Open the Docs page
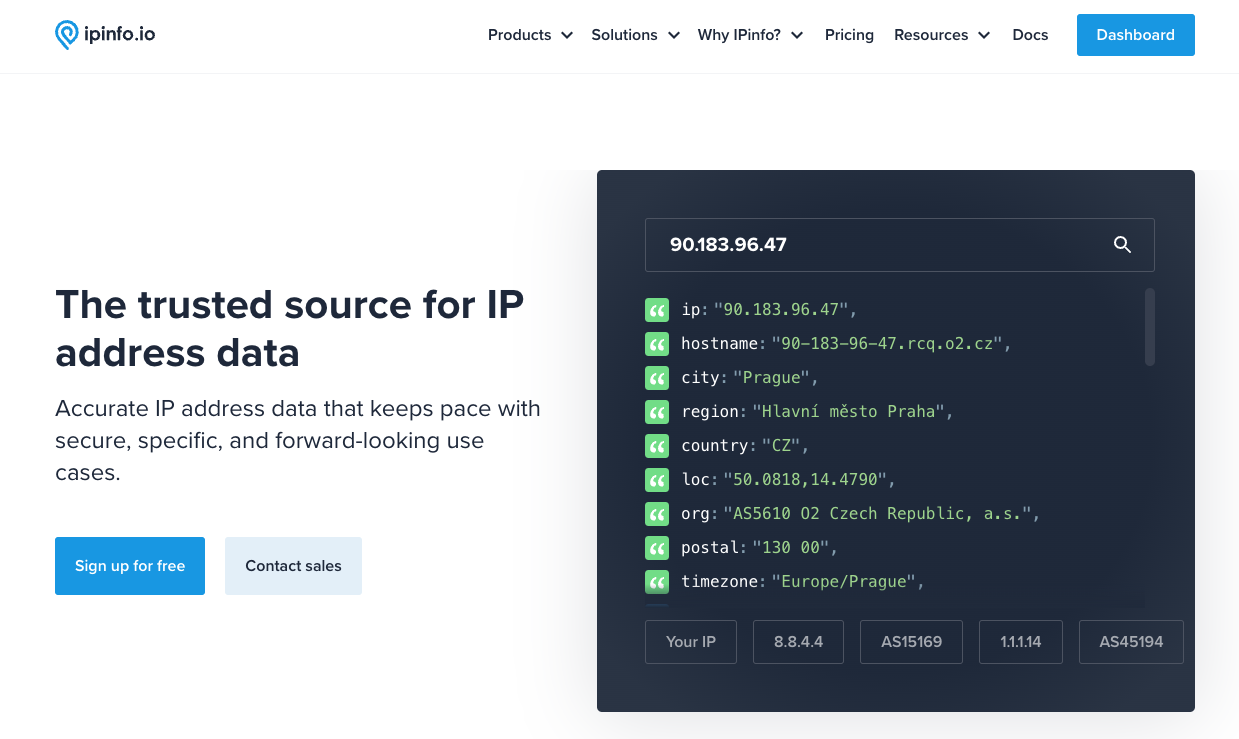The height and width of the screenshot is (739, 1239). point(1030,35)
